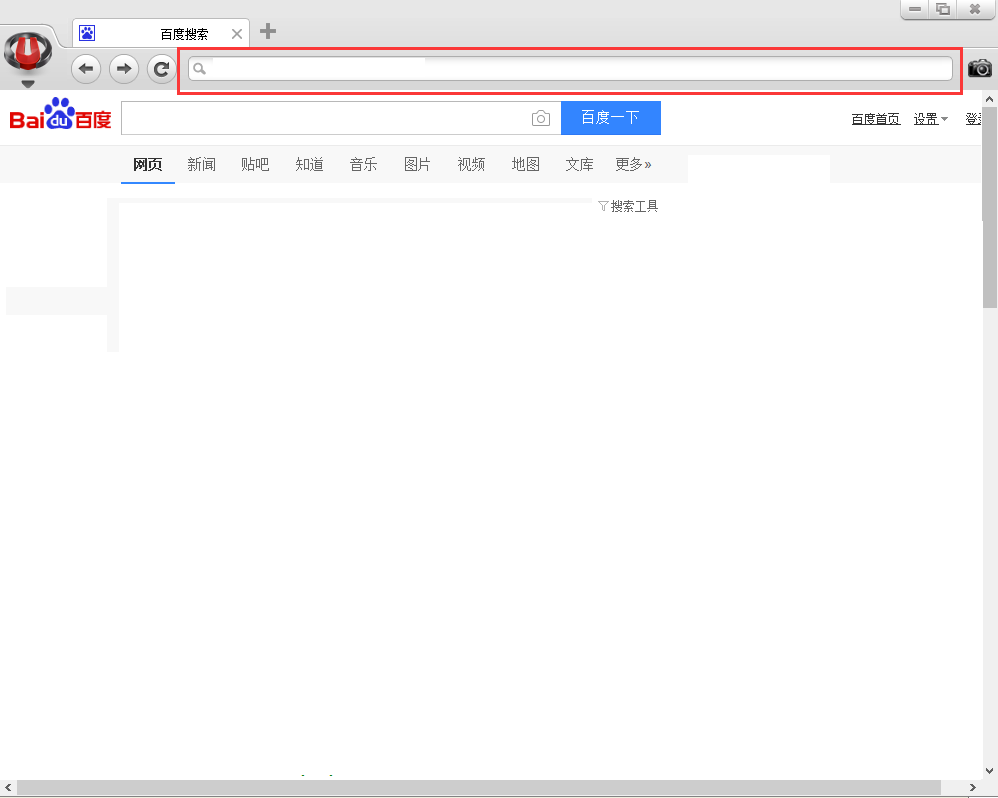This screenshot has height=798, width=998.
Task: Minimize the browser window
Action: point(915,9)
